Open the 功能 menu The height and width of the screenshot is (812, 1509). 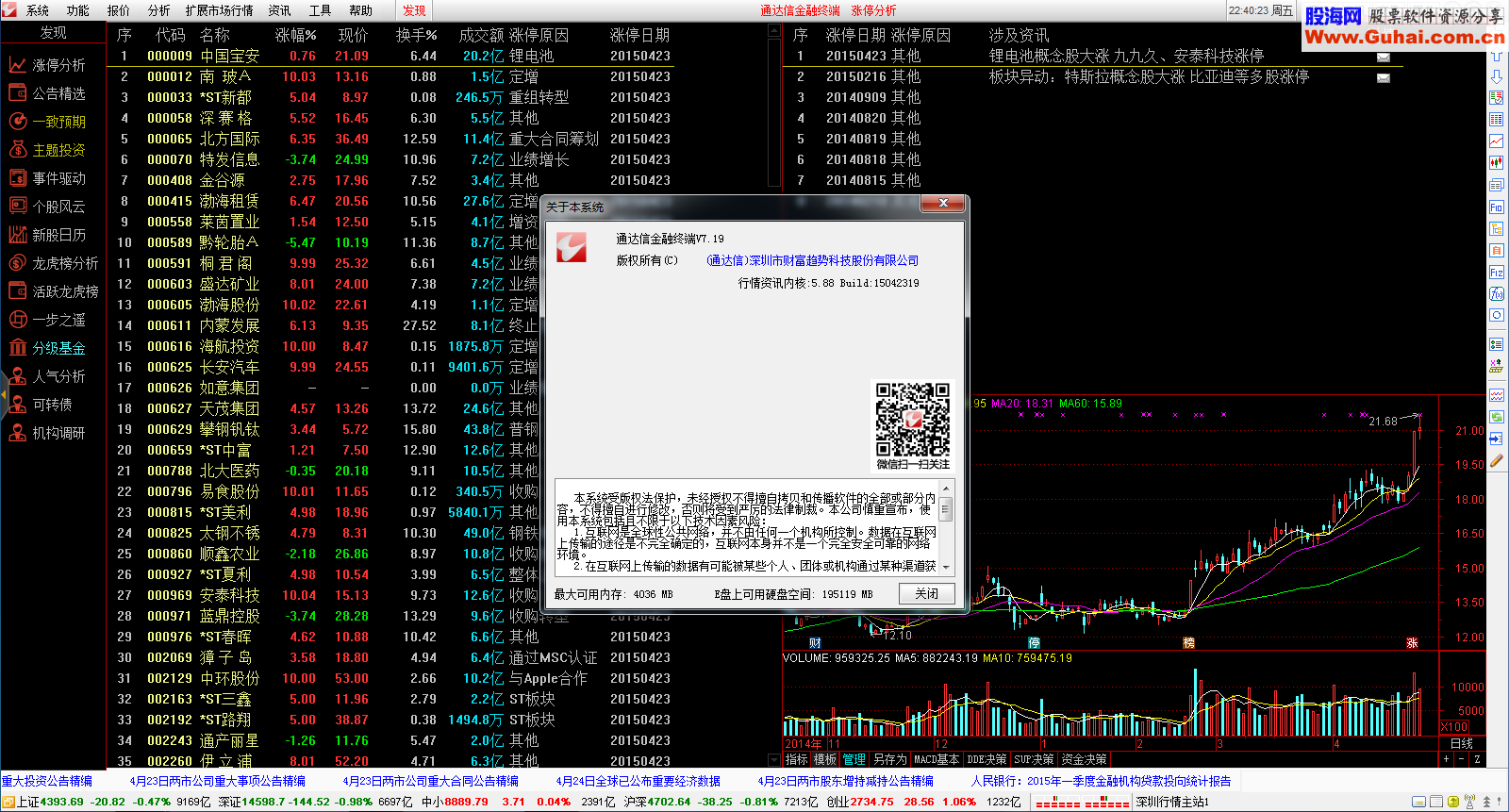(x=77, y=10)
